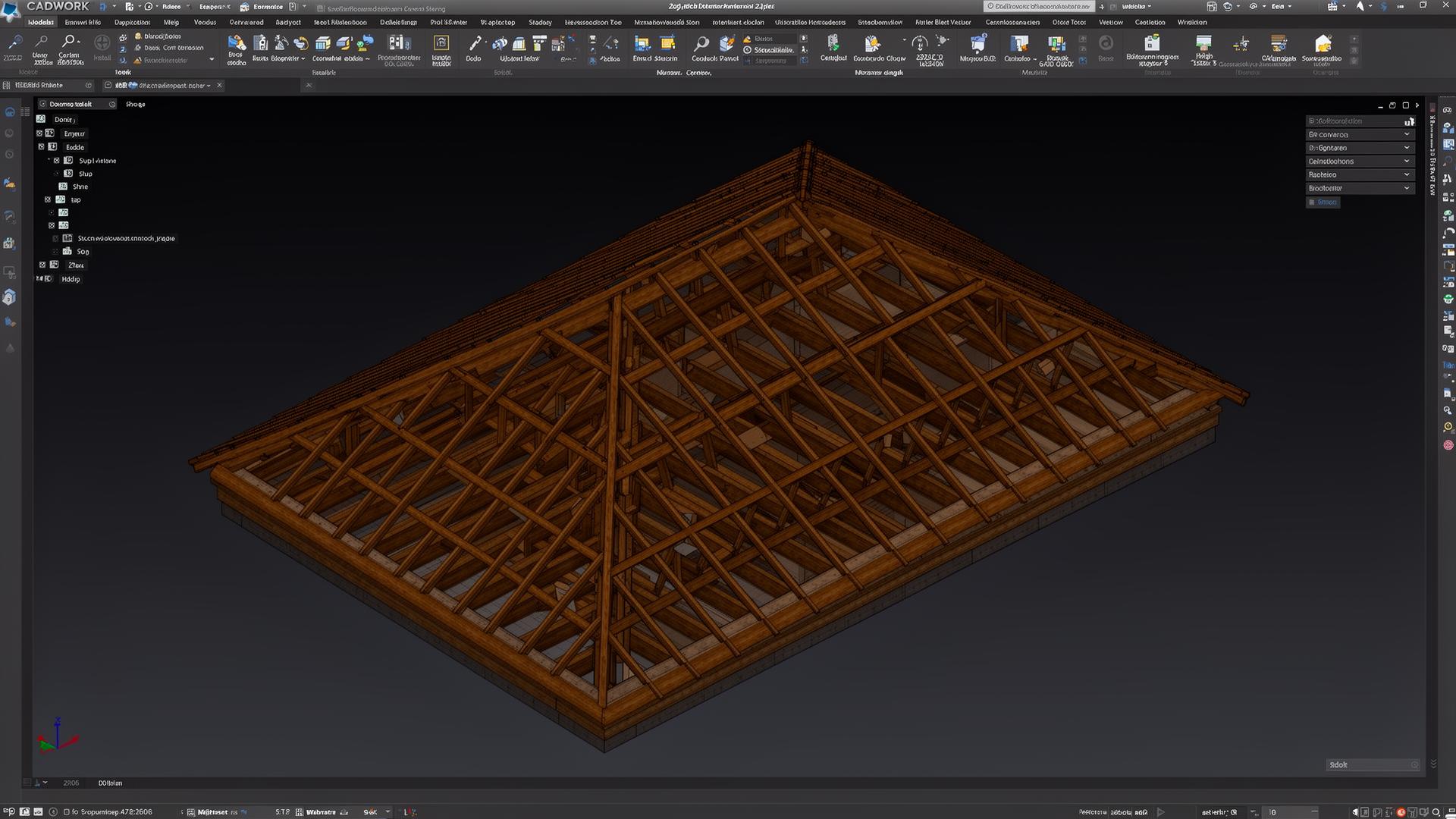Click the 'Mijlteset' status bar button

click(x=212, y=812)
